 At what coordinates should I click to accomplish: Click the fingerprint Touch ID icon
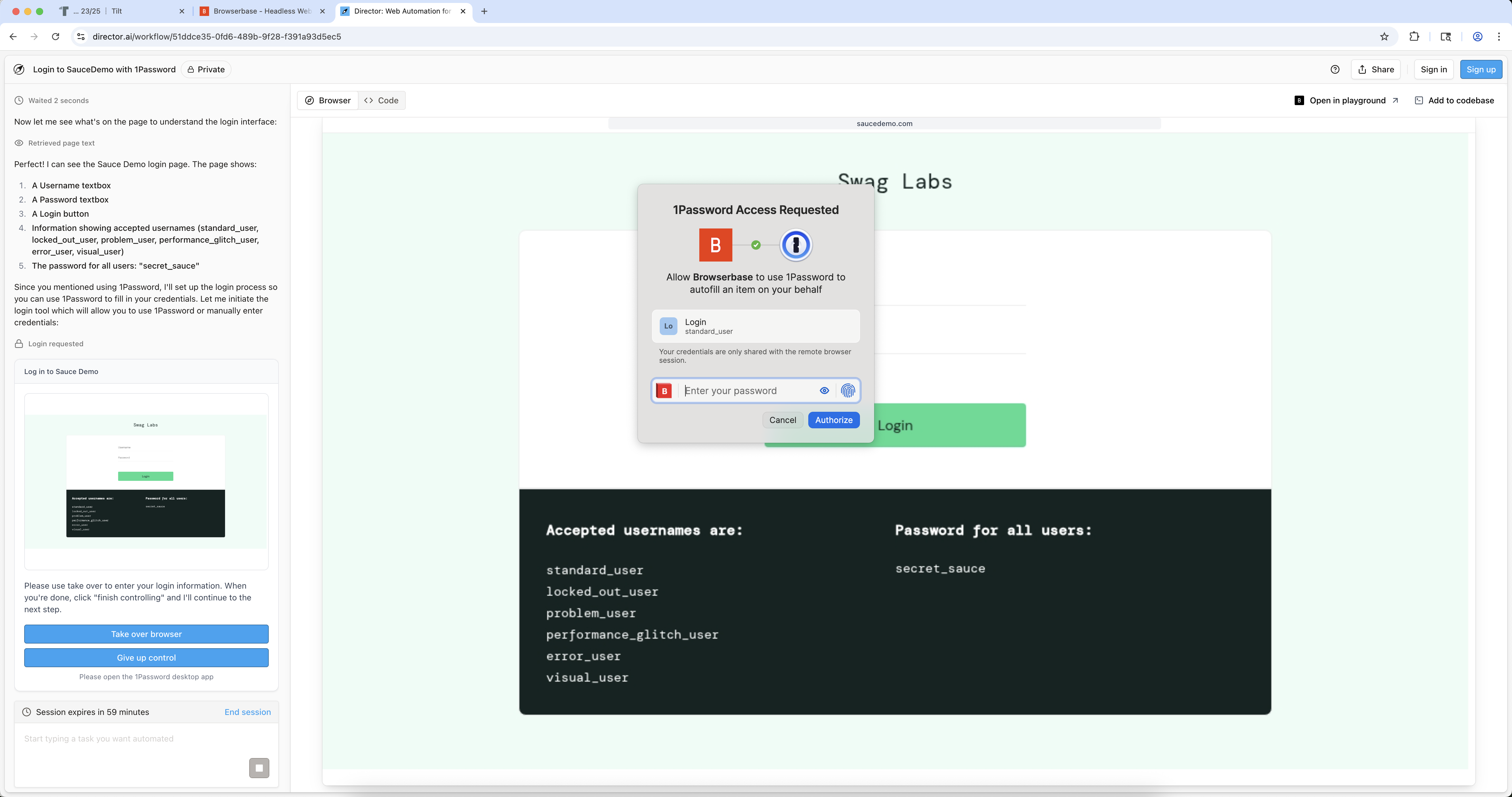point(848,391)
